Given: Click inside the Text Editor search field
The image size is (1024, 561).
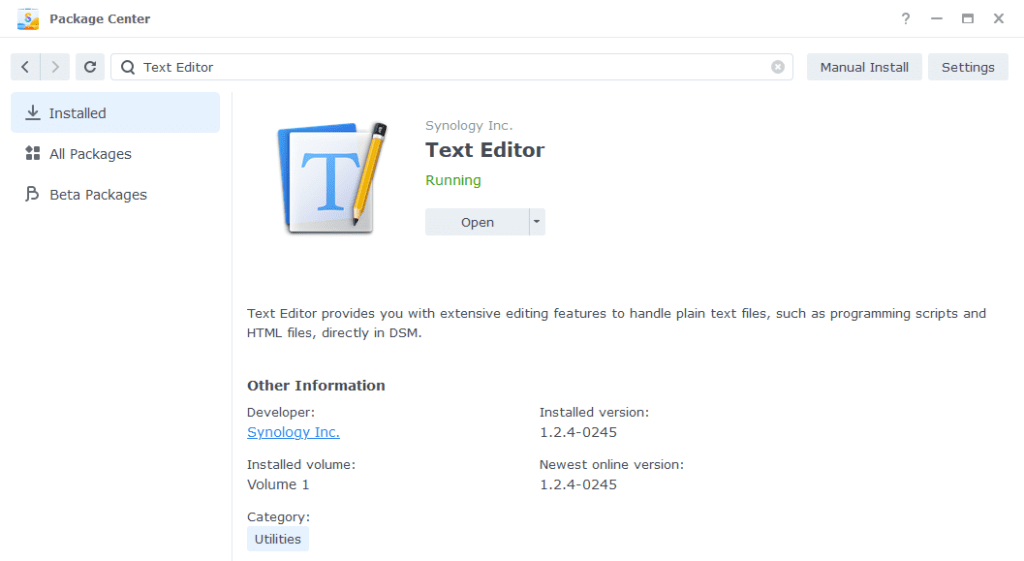Looking at the screenshot, I should (452, 67).
